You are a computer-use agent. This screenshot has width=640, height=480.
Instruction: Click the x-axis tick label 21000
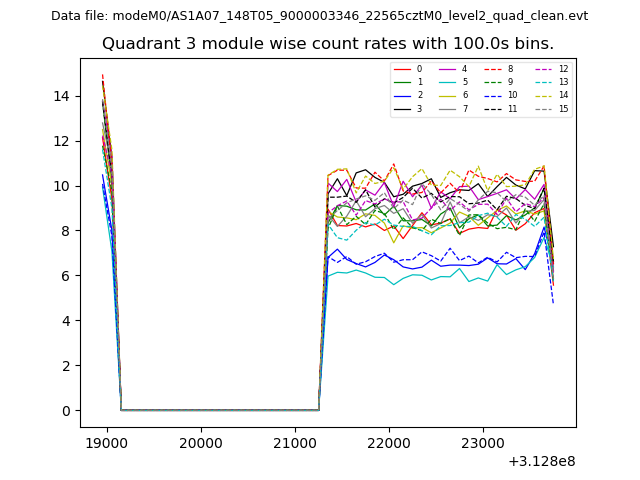click(x=294, y=443)
